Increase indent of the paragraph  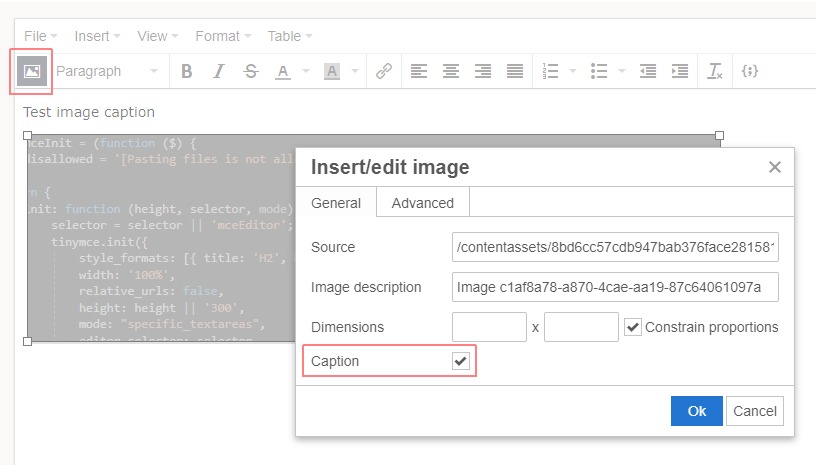click(x=680, y=71)
